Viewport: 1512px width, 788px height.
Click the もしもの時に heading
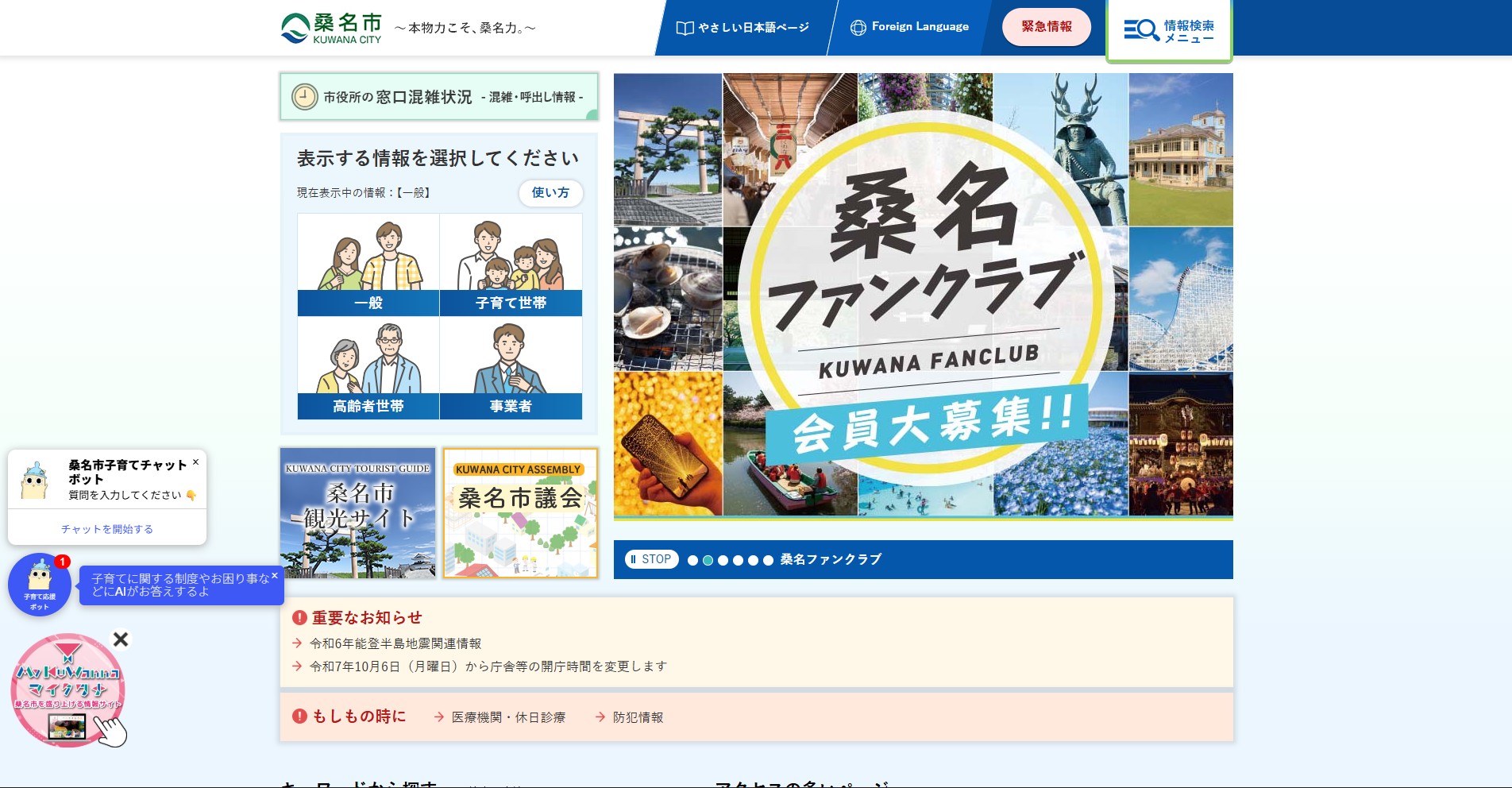pyautogui.click(x=359, y=716)
